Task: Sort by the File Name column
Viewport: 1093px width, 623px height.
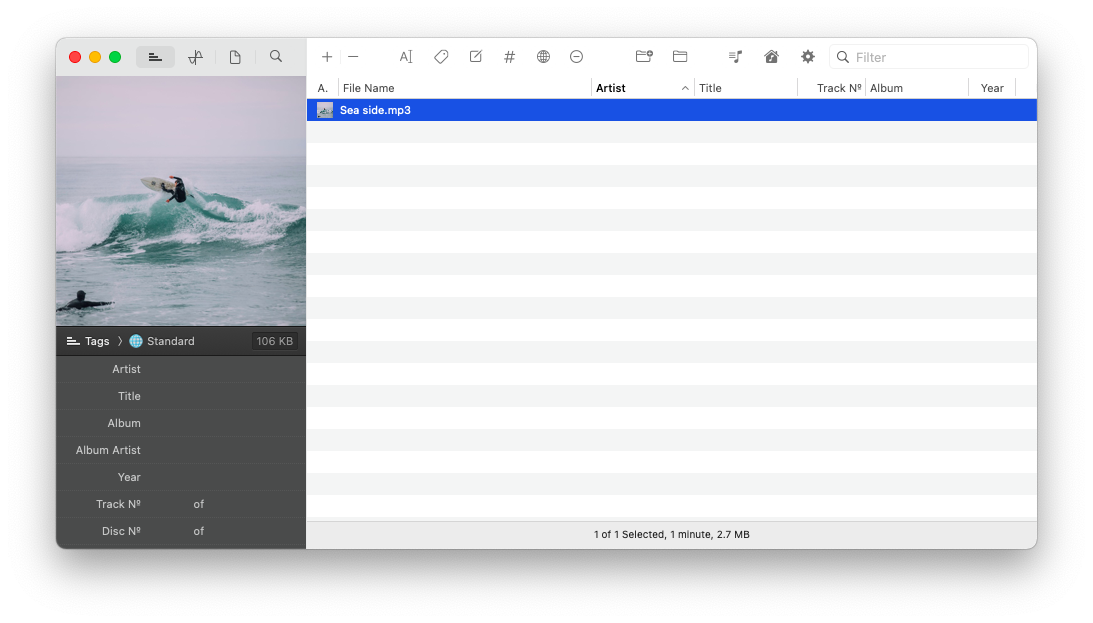Action: 465,88
